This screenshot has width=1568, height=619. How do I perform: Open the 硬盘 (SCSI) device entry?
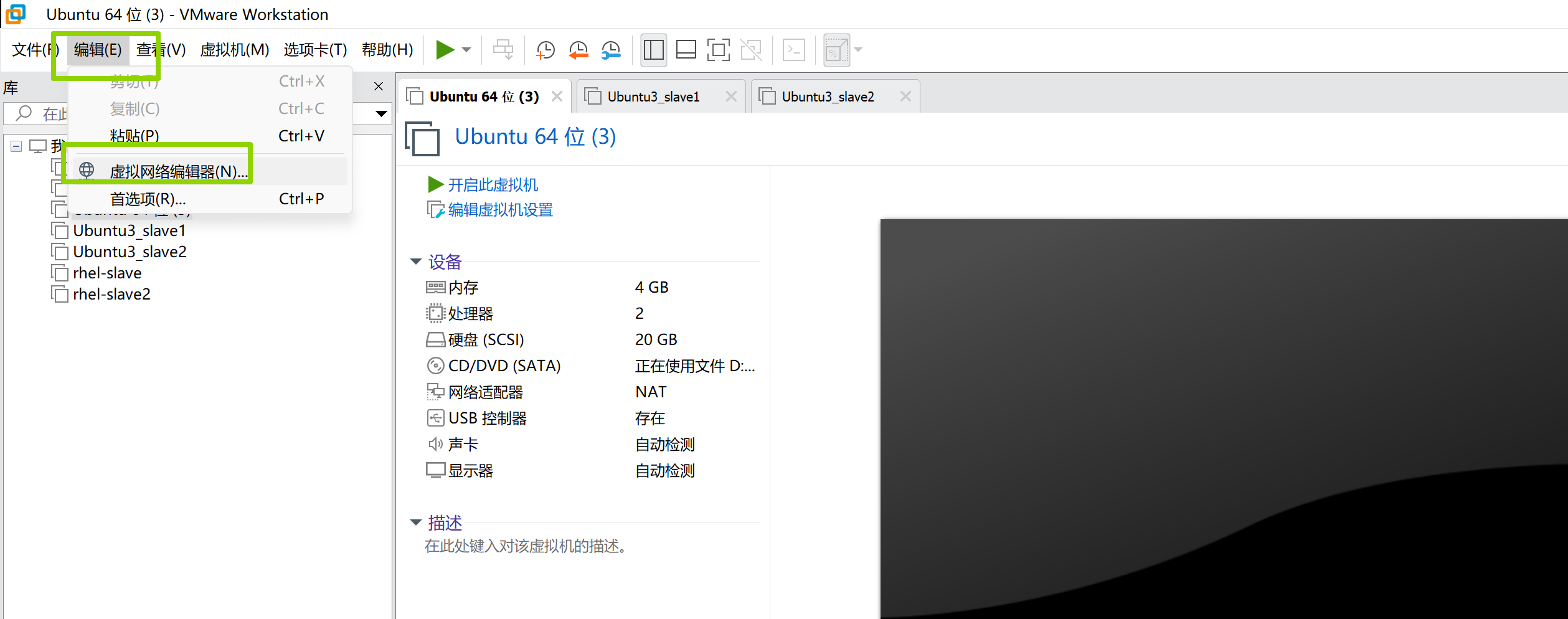coord(475,339)
